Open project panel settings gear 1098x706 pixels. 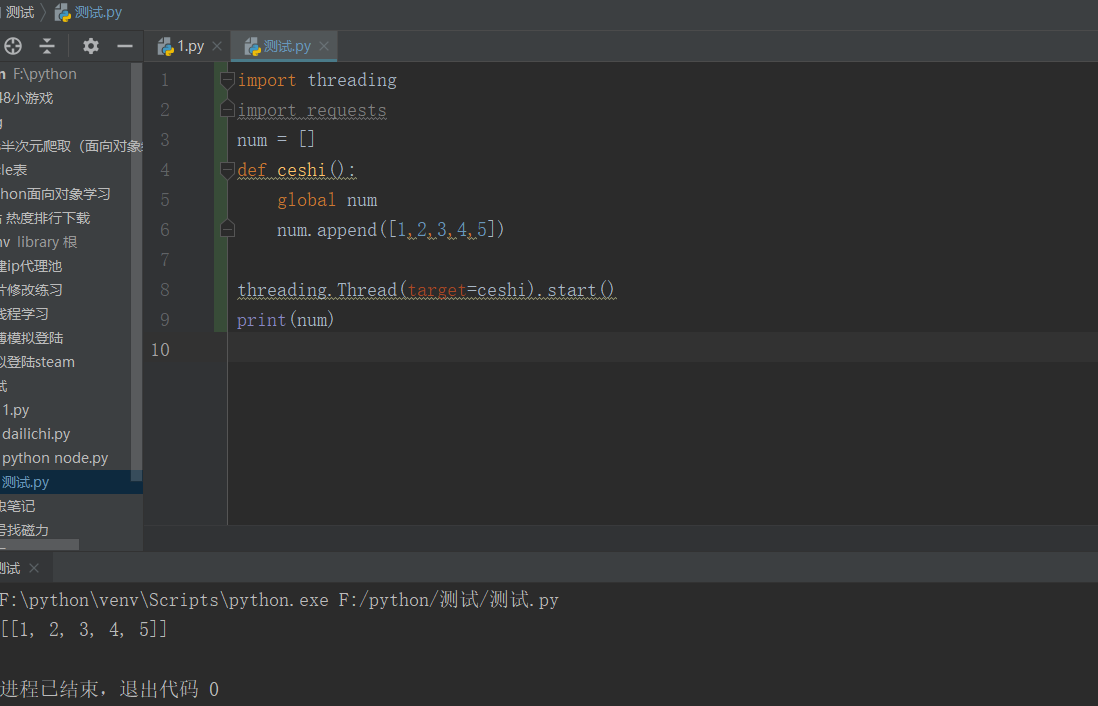[91, 46]
